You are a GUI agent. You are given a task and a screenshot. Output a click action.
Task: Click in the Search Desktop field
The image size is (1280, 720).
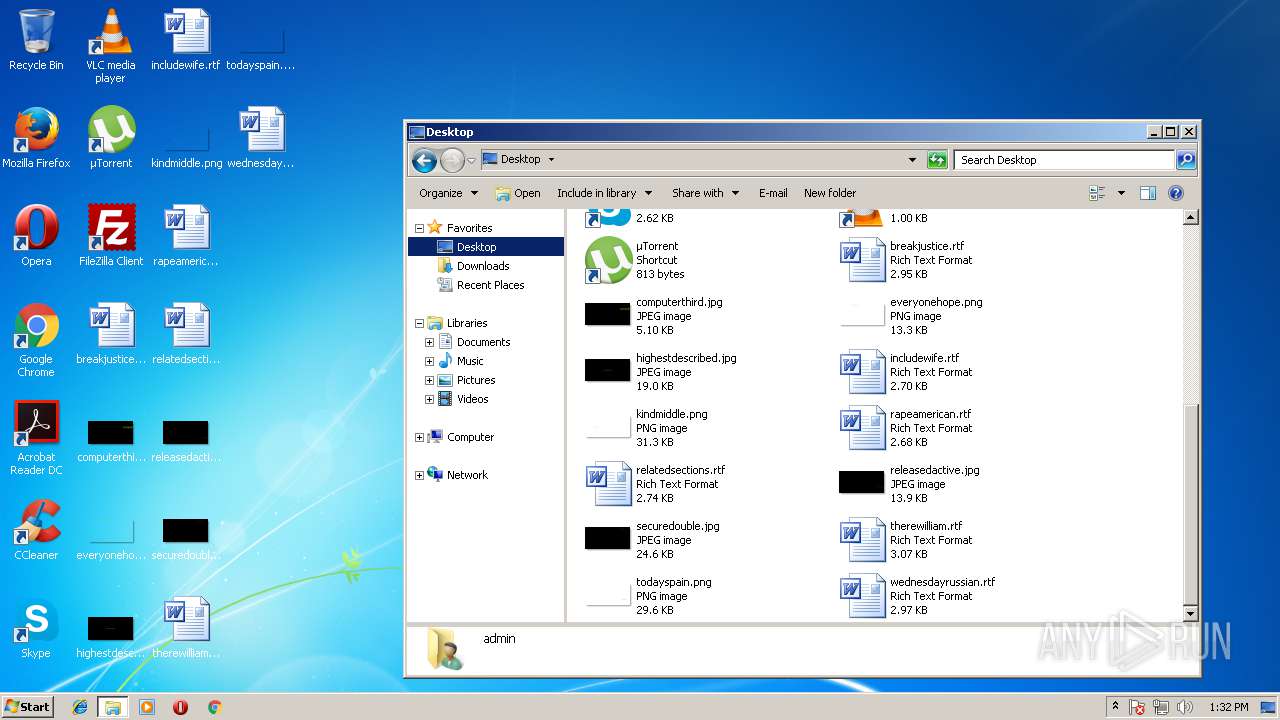1064,160
